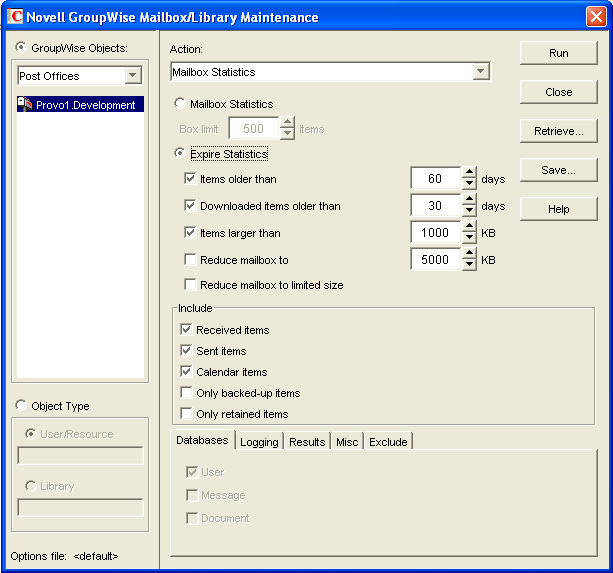Open the Action dropdown showing Mailbox Statistics

click(480, 72)
